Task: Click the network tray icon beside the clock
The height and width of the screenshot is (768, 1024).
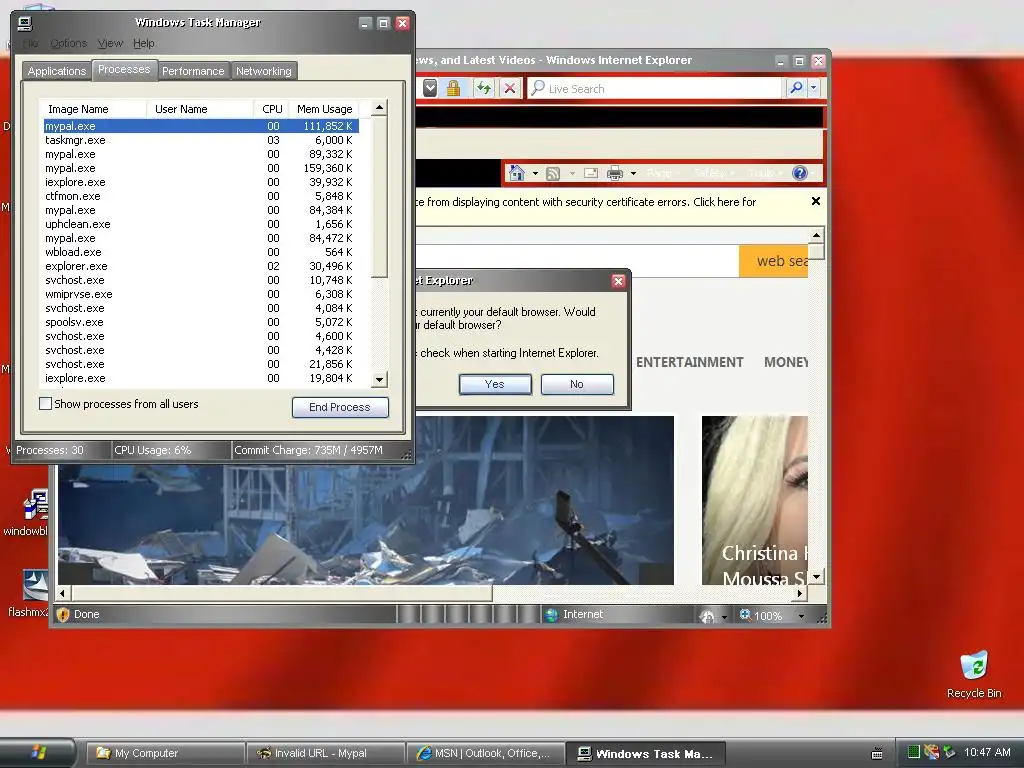Action: 950,752
